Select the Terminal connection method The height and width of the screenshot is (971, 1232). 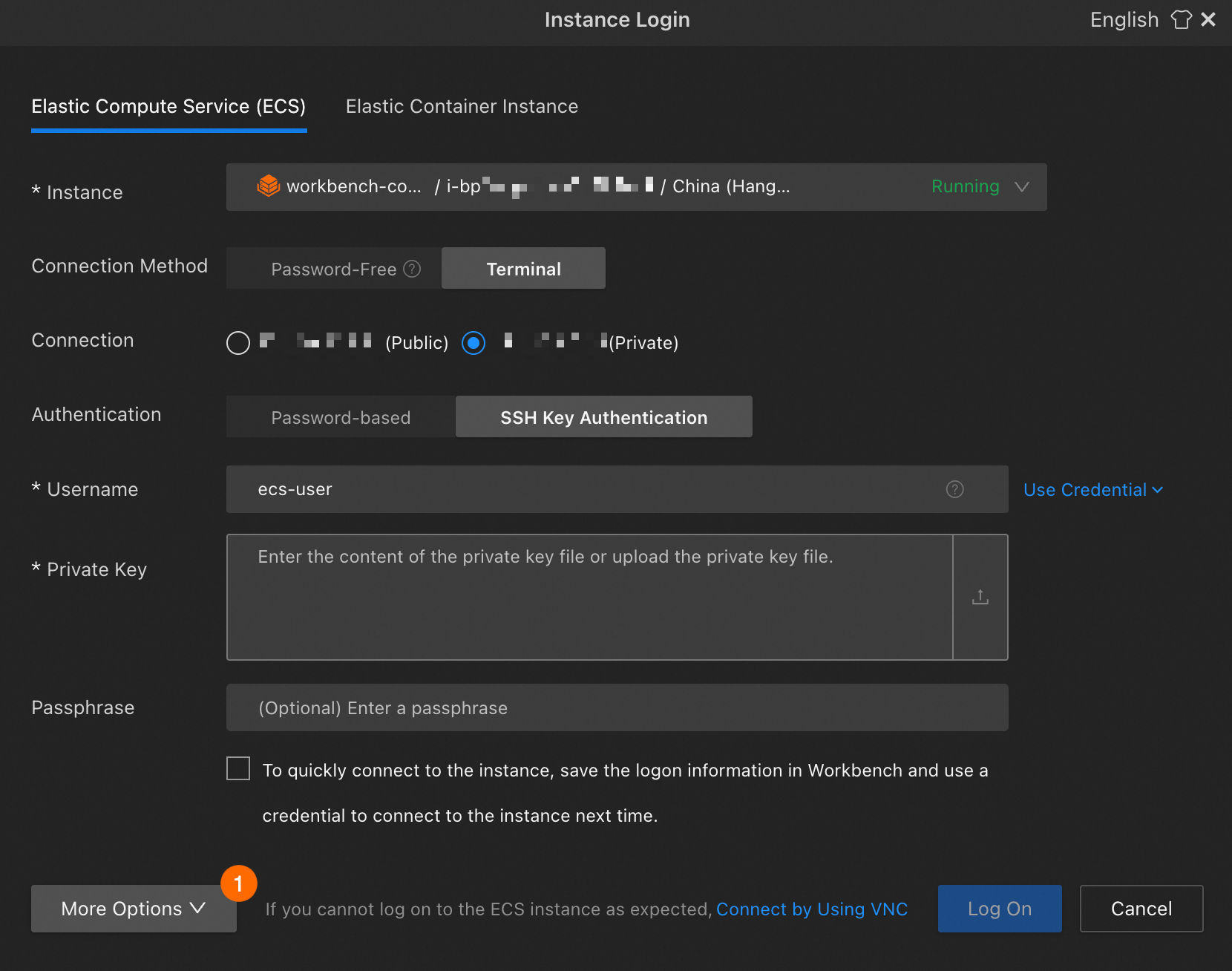click(523, 268)
